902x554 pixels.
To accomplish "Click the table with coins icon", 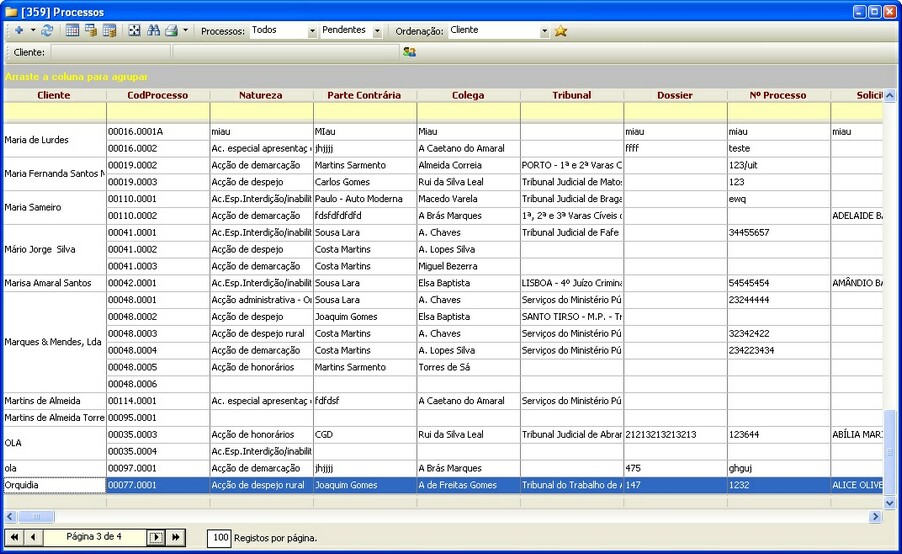I will click(x=109, y=30).
